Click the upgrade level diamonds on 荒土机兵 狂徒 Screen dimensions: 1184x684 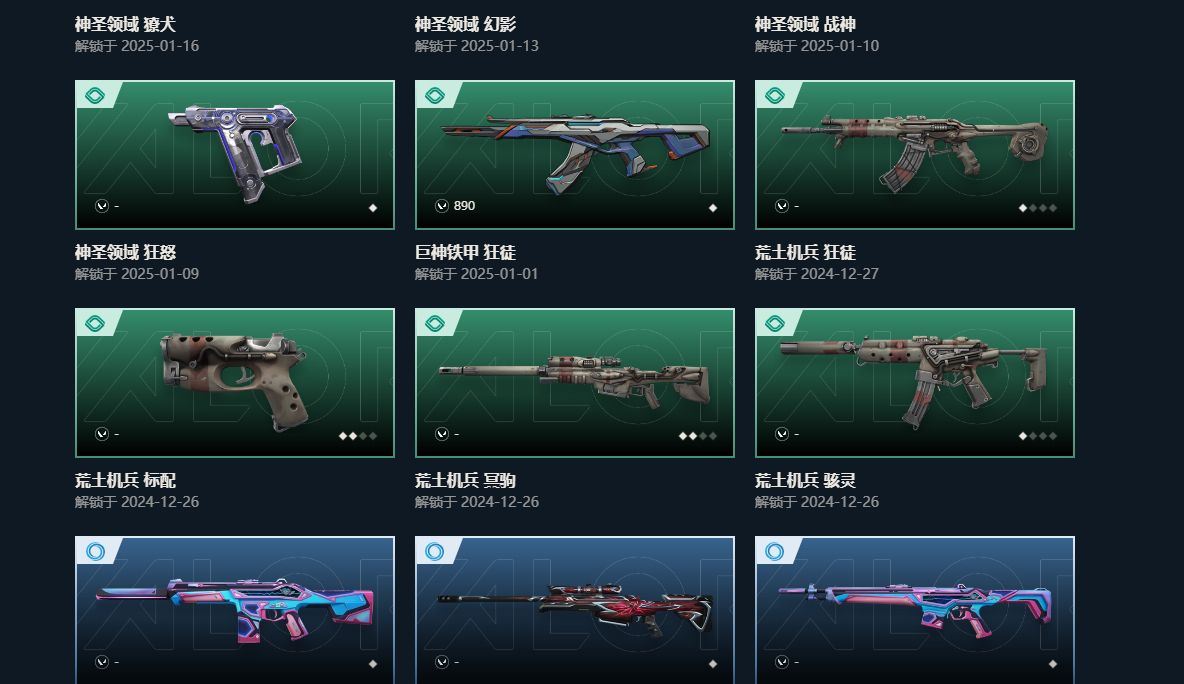[x=1038, y=208]
